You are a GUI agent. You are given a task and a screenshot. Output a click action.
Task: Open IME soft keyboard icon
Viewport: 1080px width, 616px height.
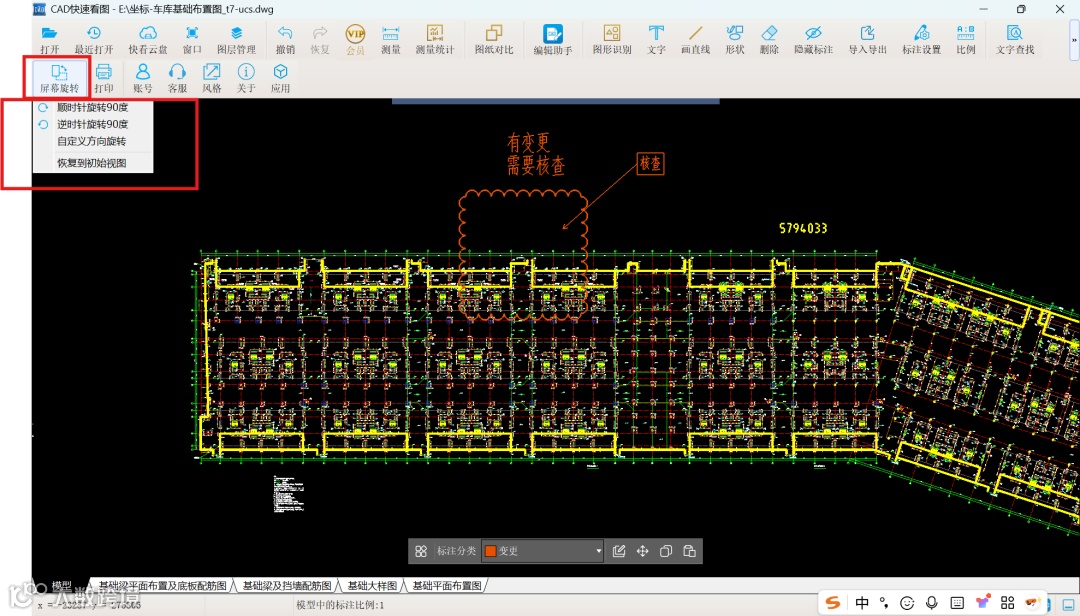coord(957,603)
